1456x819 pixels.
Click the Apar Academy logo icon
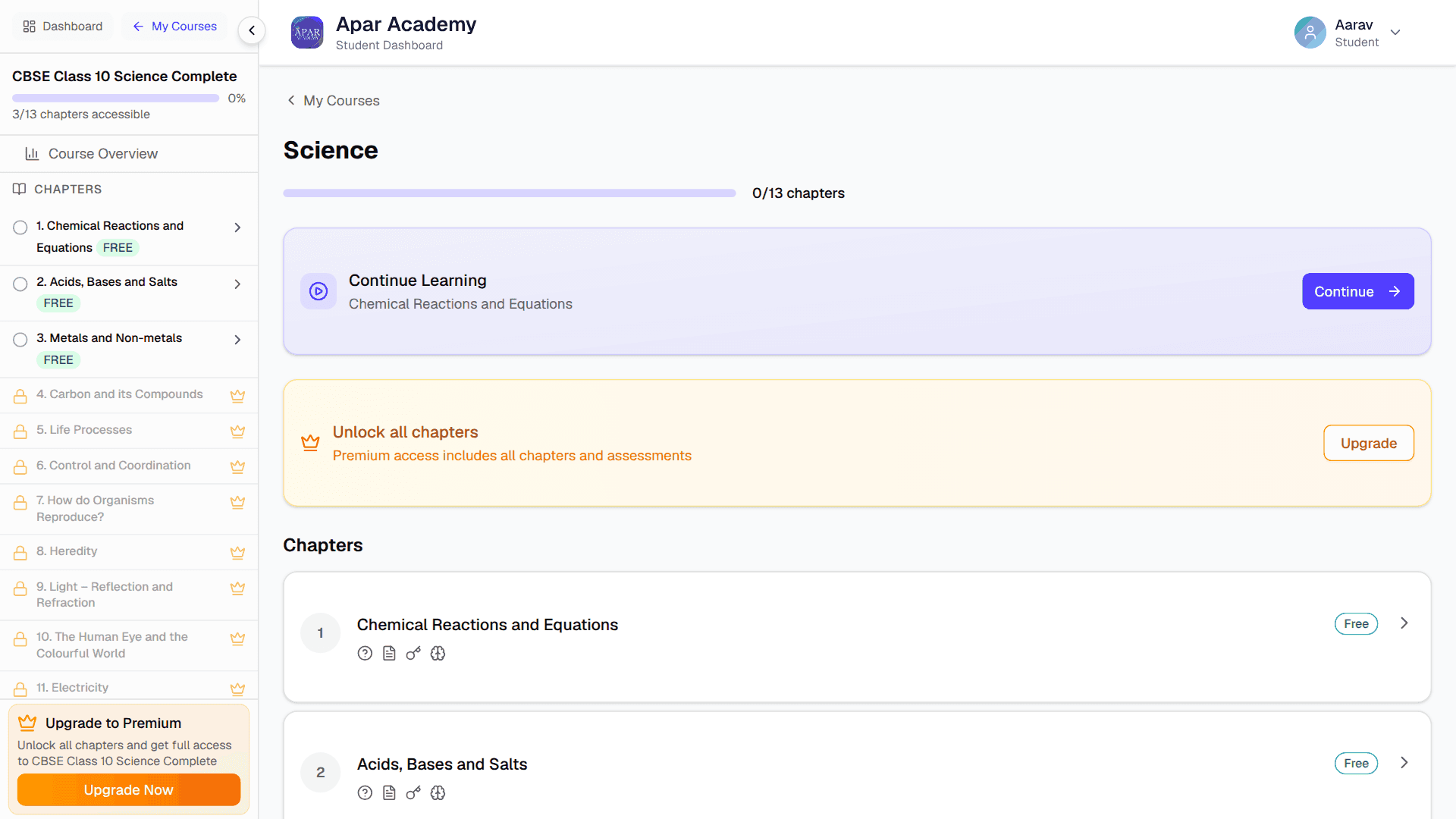click(x=307, y=33)
